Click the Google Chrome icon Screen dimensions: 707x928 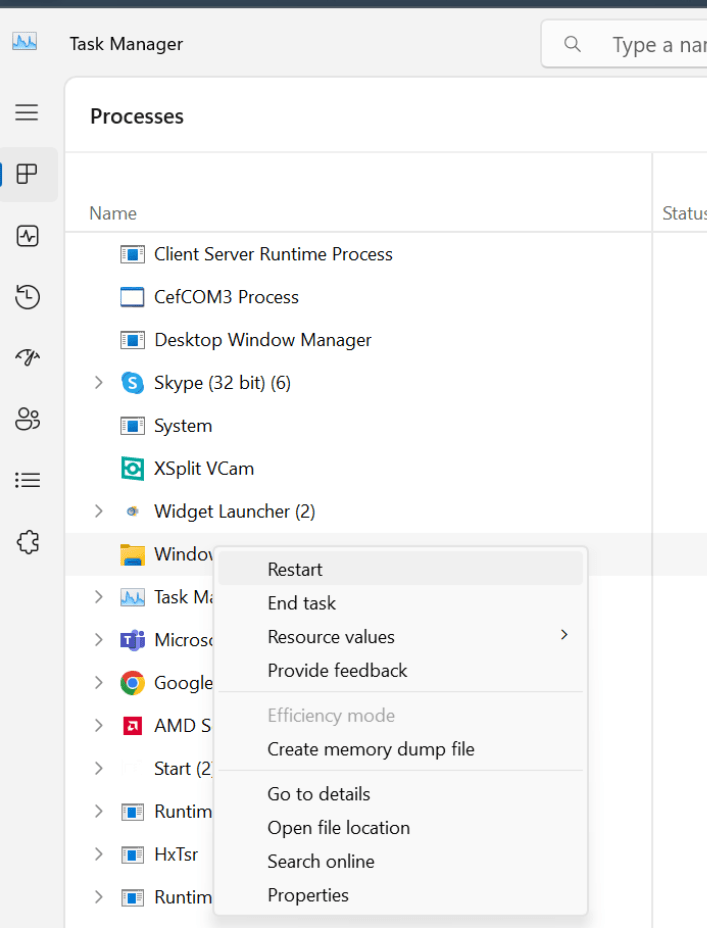click(133, 683)
